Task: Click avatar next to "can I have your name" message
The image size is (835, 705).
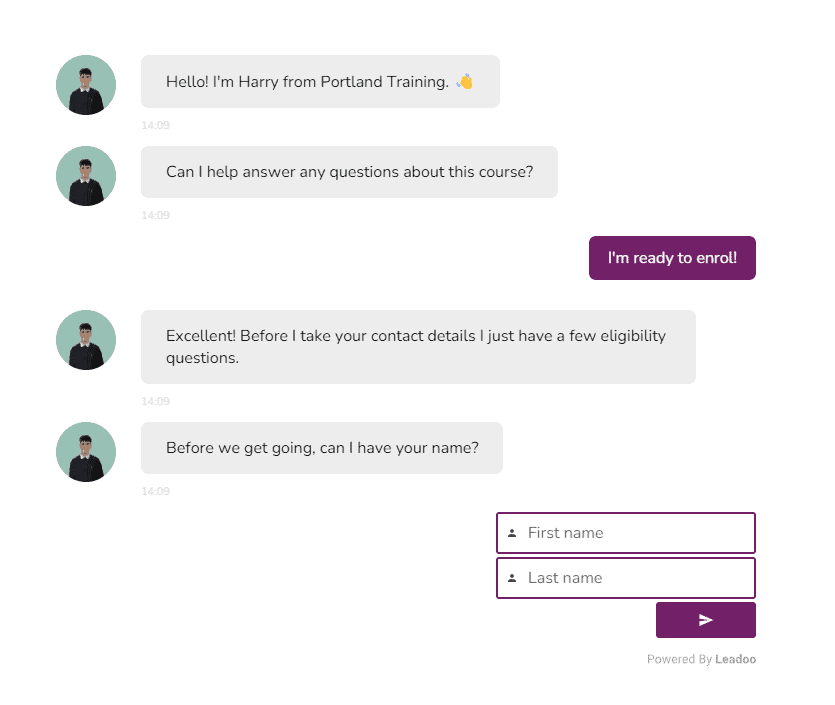Action: click(86, 452)
